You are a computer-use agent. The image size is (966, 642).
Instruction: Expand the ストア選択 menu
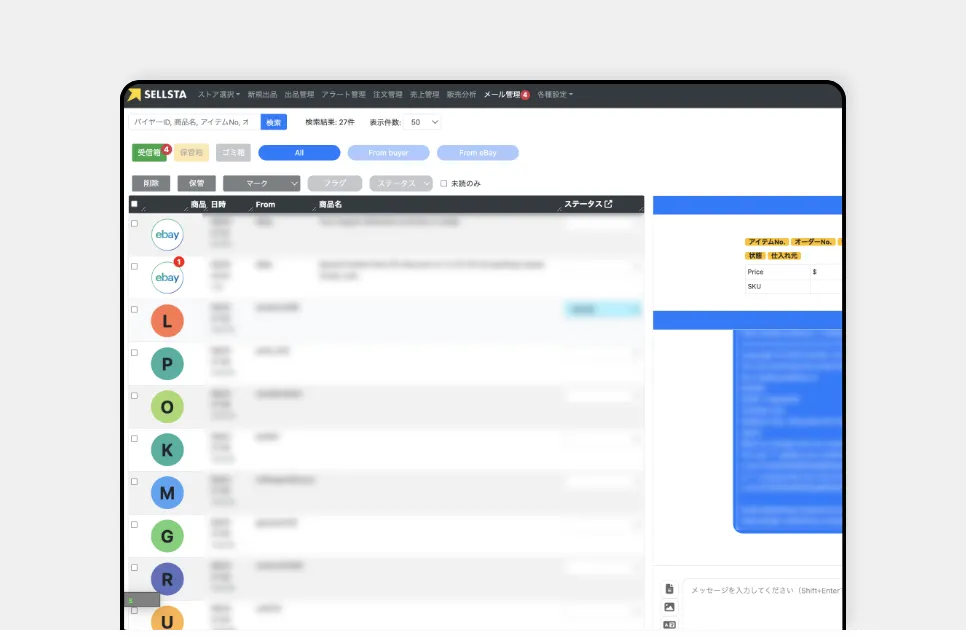point(218,95)
